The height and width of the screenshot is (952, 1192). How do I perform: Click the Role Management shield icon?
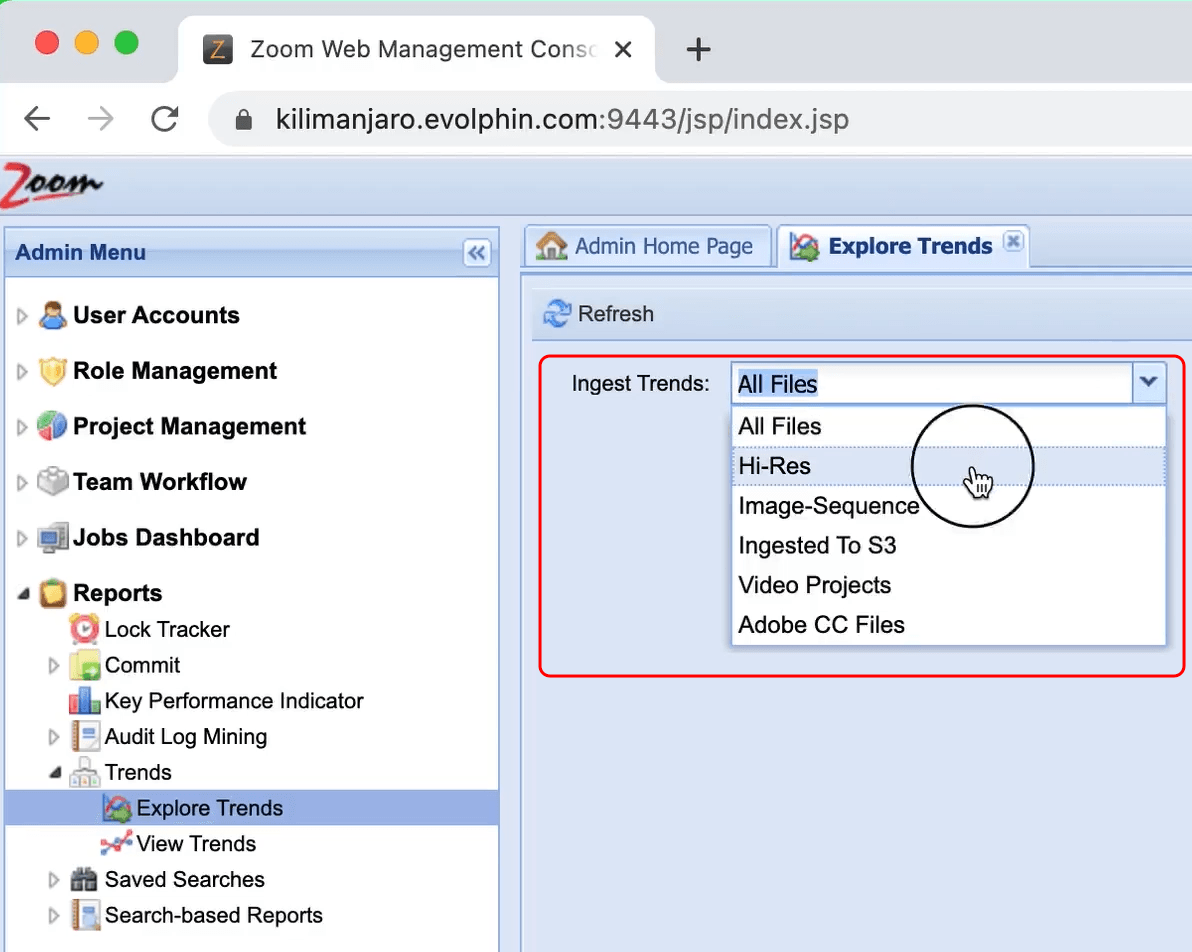(x=52, y=371)
